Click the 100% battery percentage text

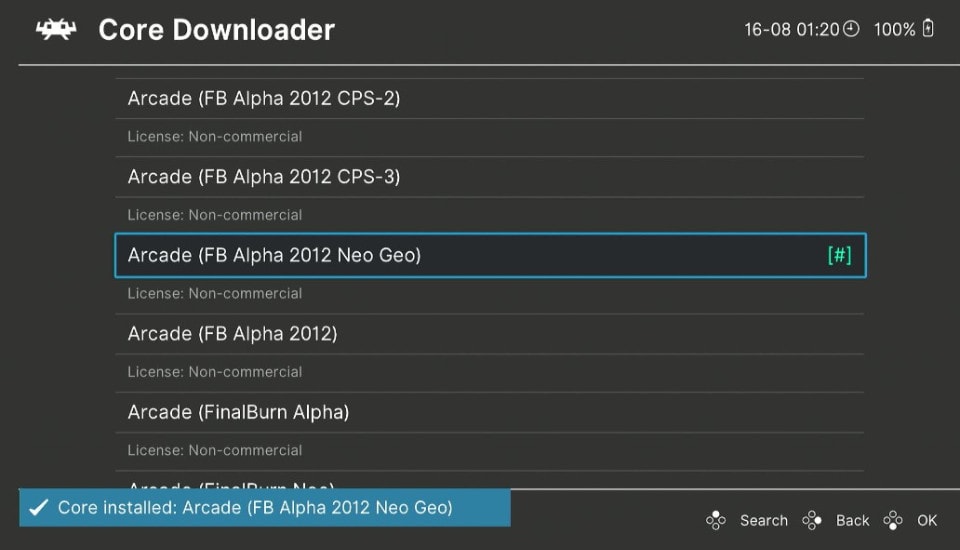coord(894,29)
